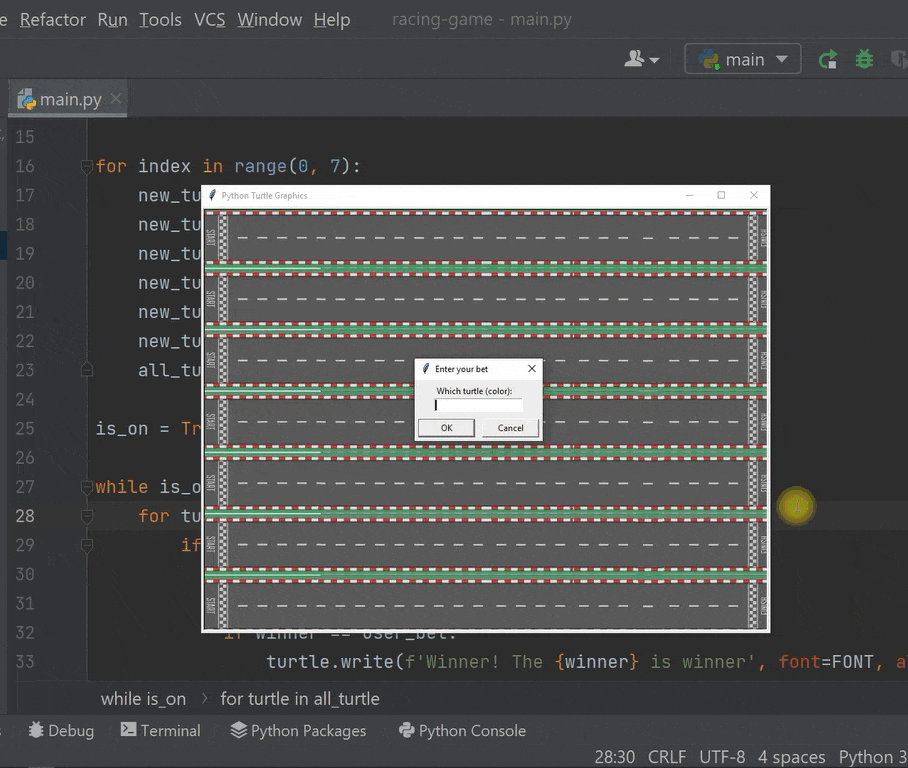Open the Python Packages panel

(x=298, y=731)
